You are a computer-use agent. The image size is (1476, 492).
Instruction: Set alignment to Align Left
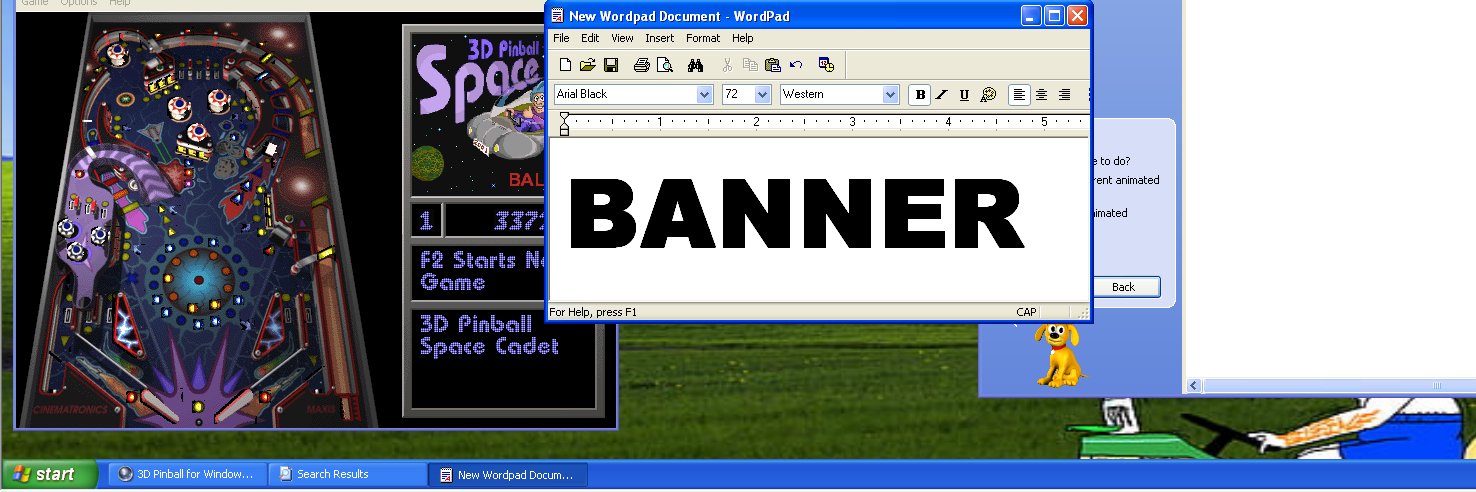pos(1019,95)
